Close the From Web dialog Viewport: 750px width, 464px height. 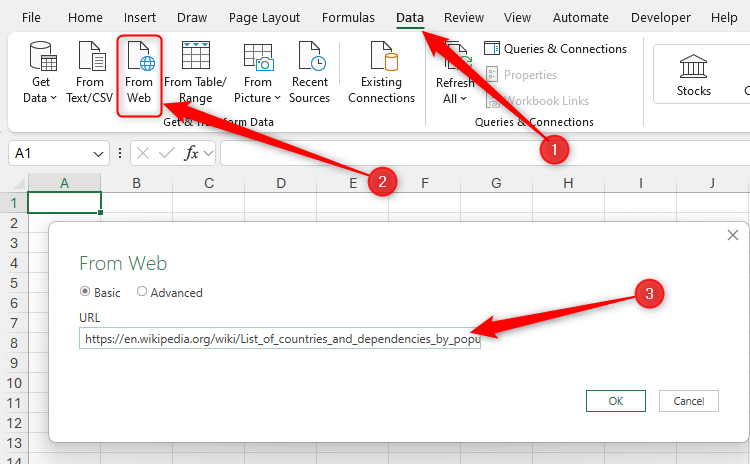[x=732, y=235]
